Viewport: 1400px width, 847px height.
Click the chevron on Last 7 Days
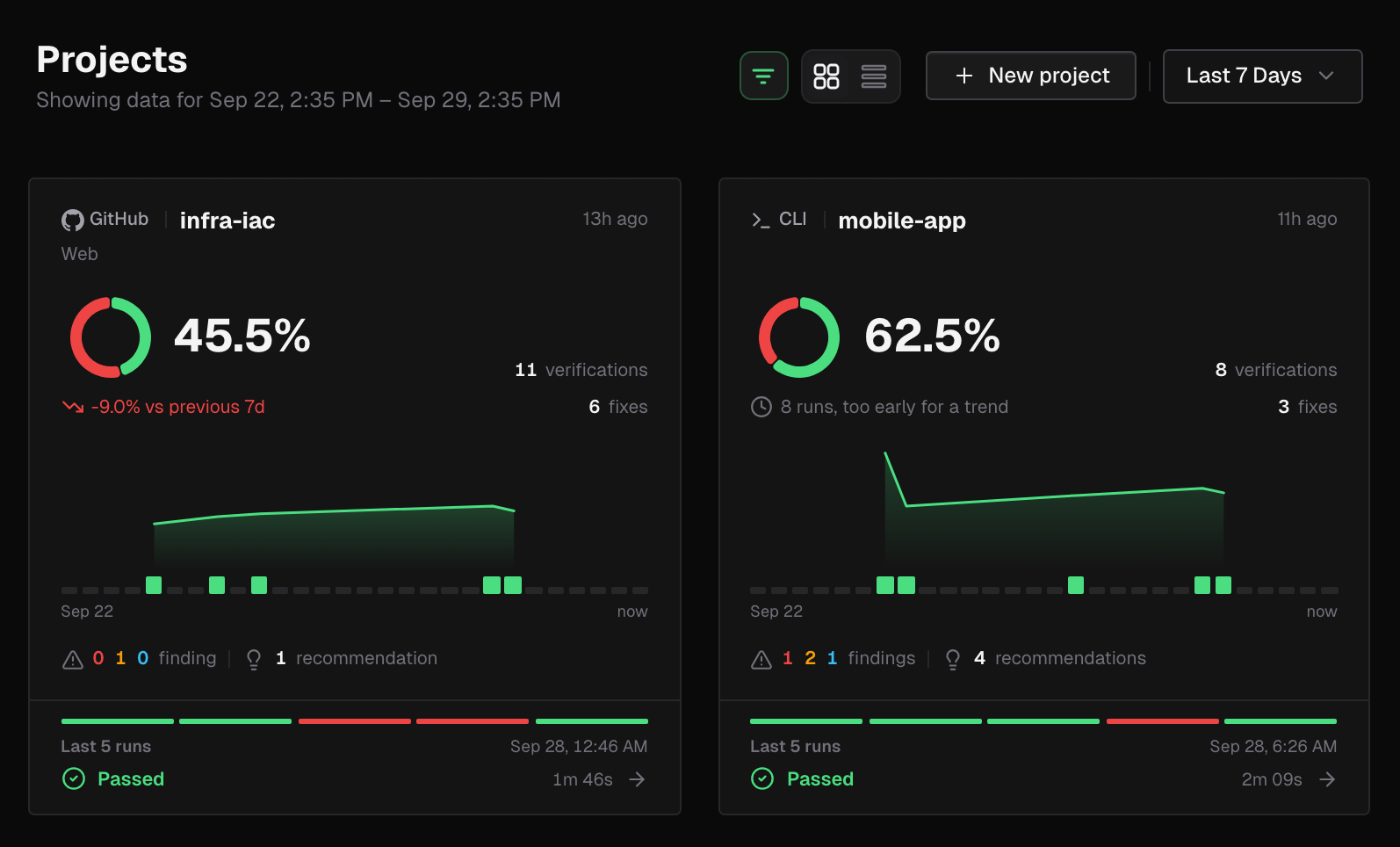tap(1326, 76)
